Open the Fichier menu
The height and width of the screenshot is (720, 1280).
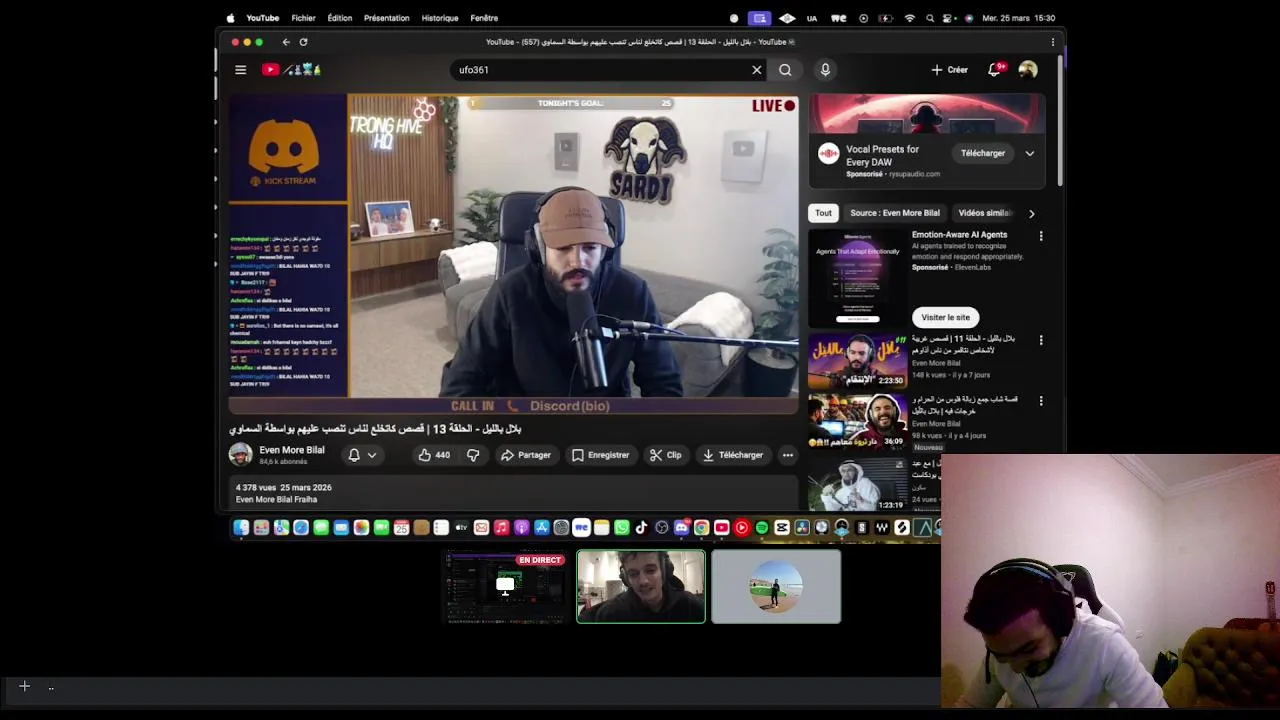[x=303, y=18]
